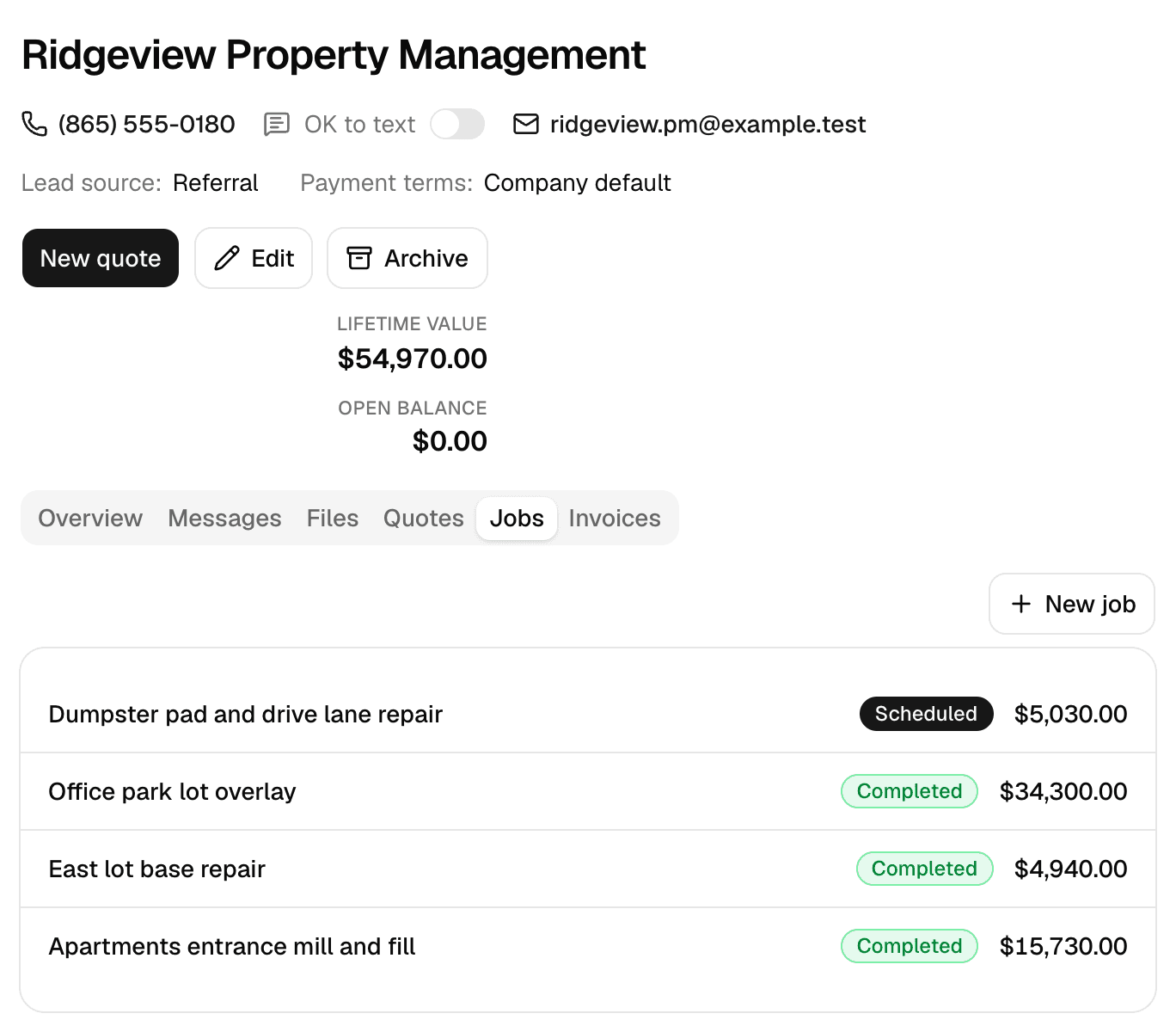This screenshot has width=1176, height=1032.
Task: Open the Office park lot overlay job
Action: [588, 791]
